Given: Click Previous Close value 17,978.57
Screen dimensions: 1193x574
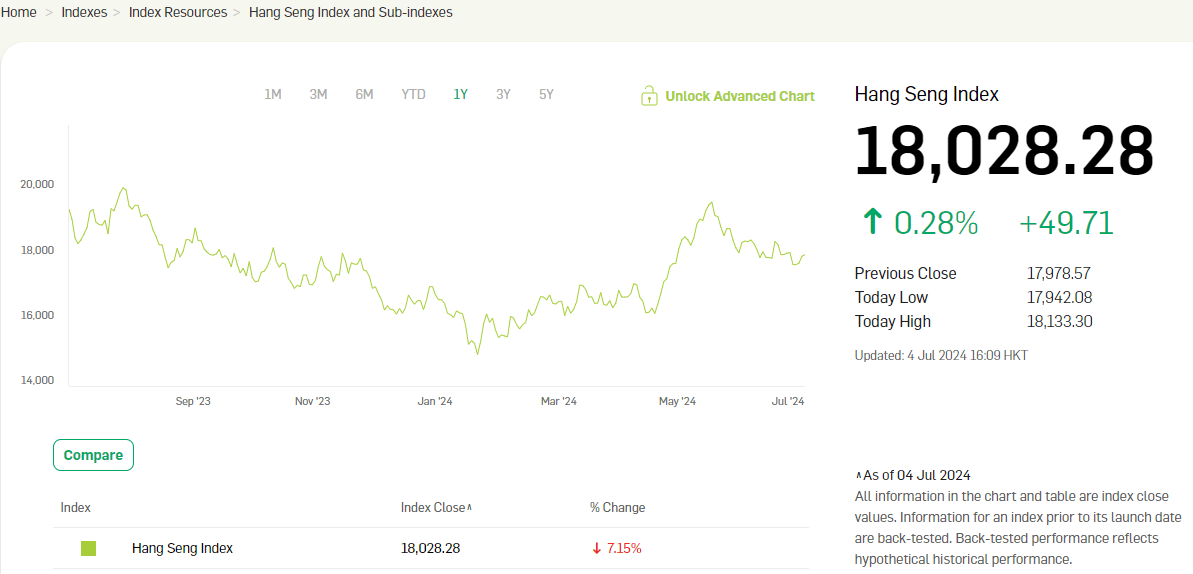Looking at the screenshot, I should coord(1059,273).
